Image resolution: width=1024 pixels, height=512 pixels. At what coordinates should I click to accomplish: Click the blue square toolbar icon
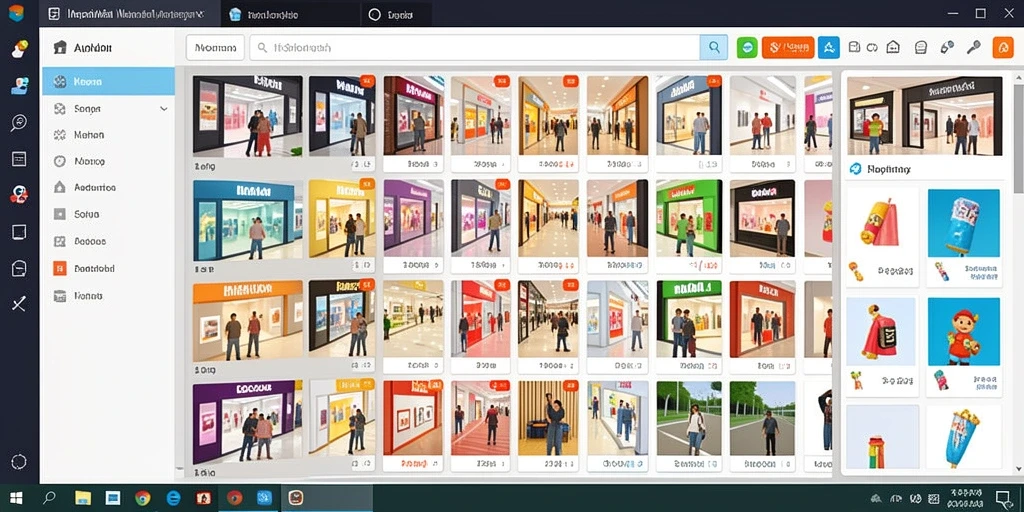829,47
